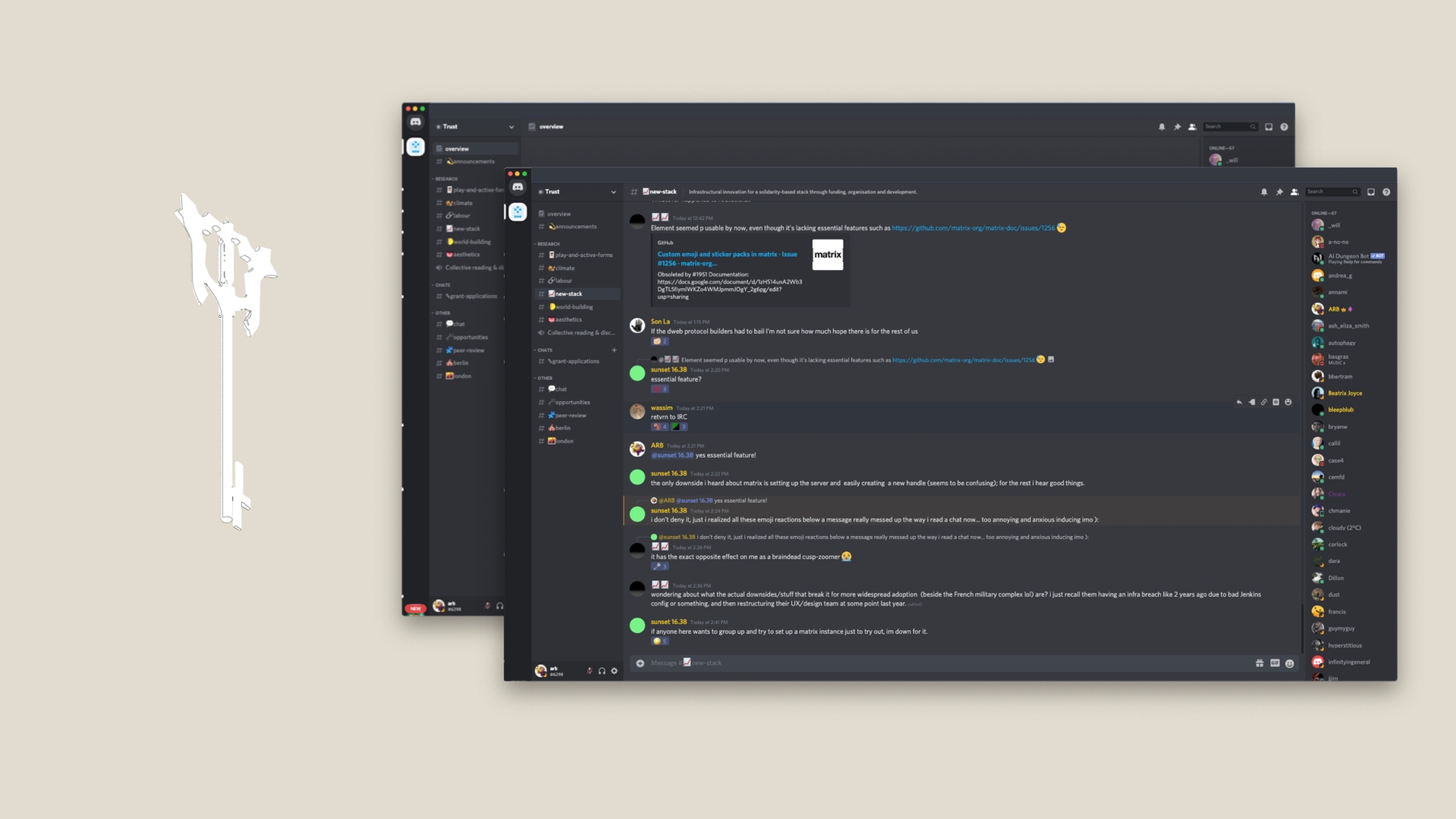This screenshot has height=819, width=1456.
Task: Toggle reaction under the matrix instance message
Action: click(660, 641)
